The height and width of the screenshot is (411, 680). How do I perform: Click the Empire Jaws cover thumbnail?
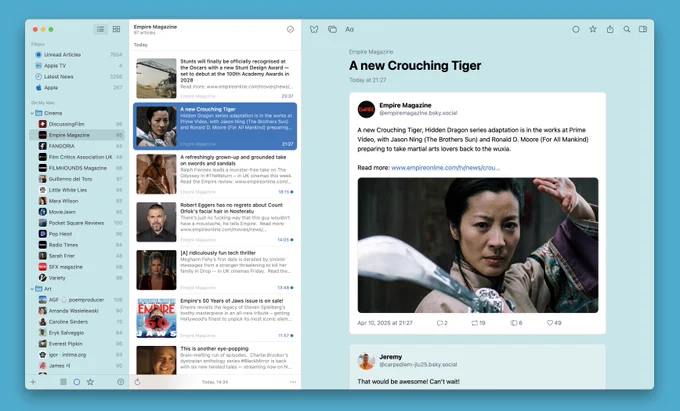157,318
